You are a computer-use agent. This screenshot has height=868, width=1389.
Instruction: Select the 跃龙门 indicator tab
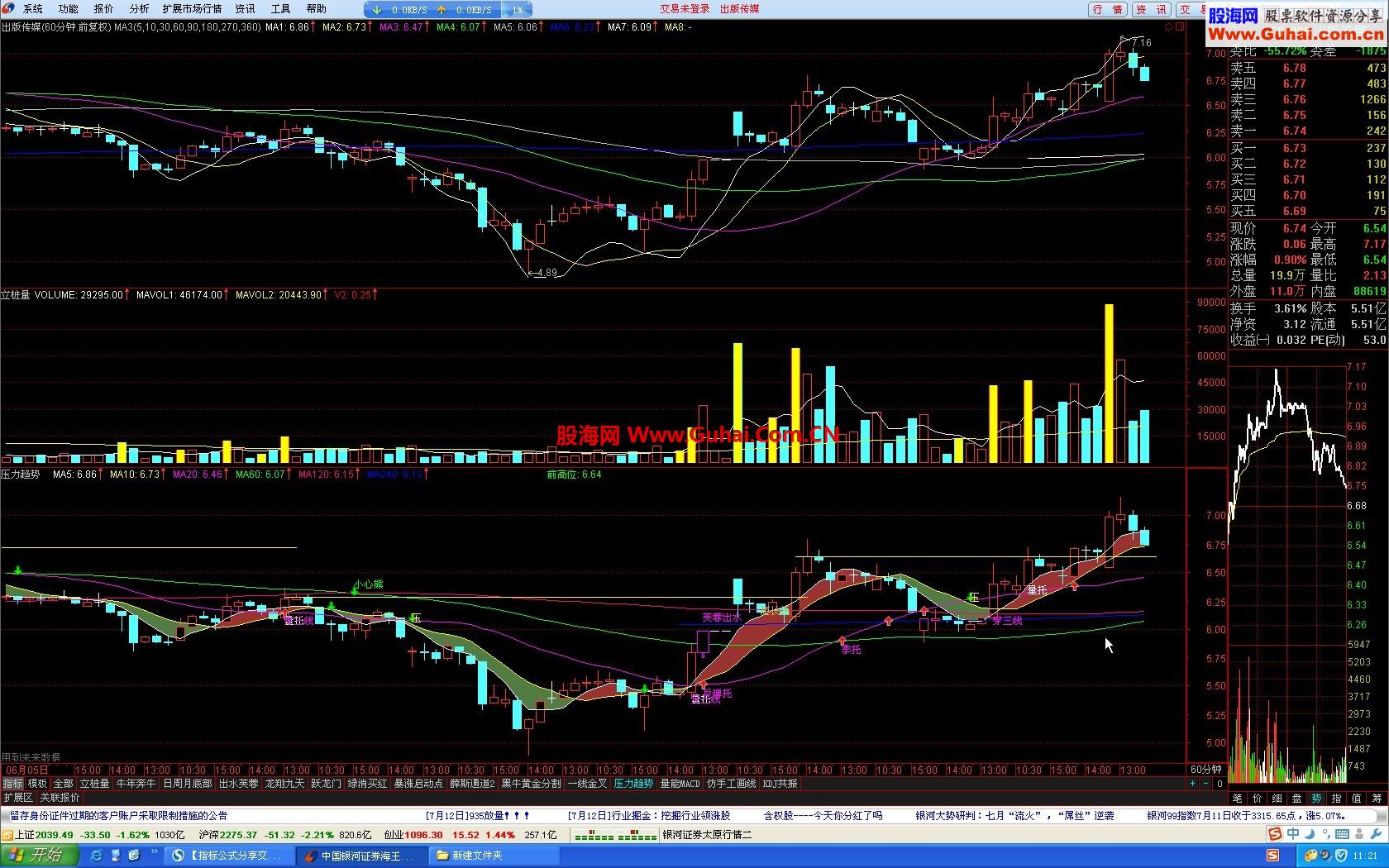coord(326,783)
